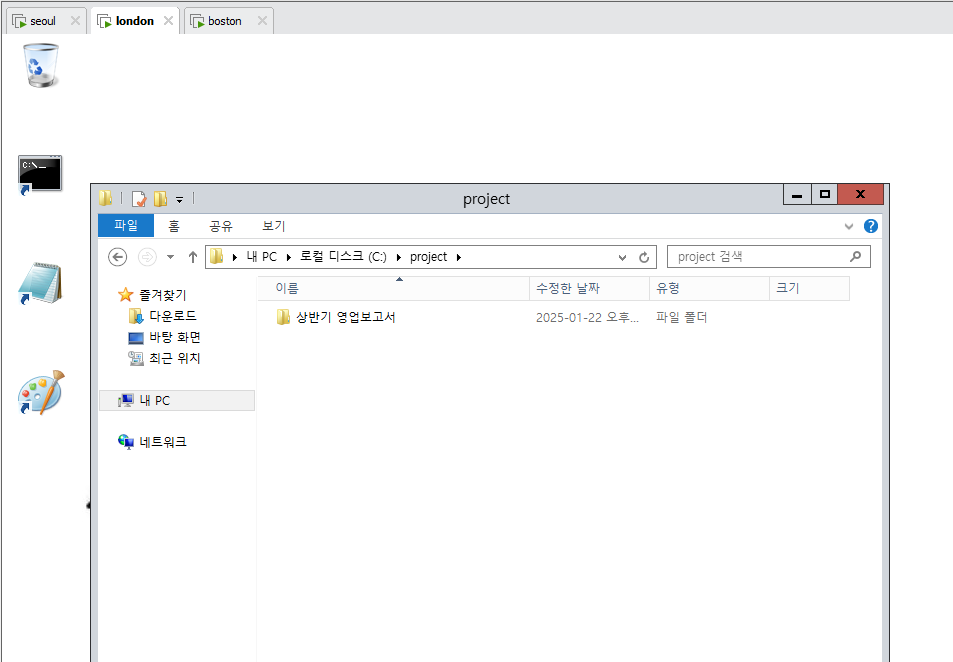Click 로컬 디스크 (C:) in the breadcrumb
Screen dimensions: 953x662
coord(343,257)
